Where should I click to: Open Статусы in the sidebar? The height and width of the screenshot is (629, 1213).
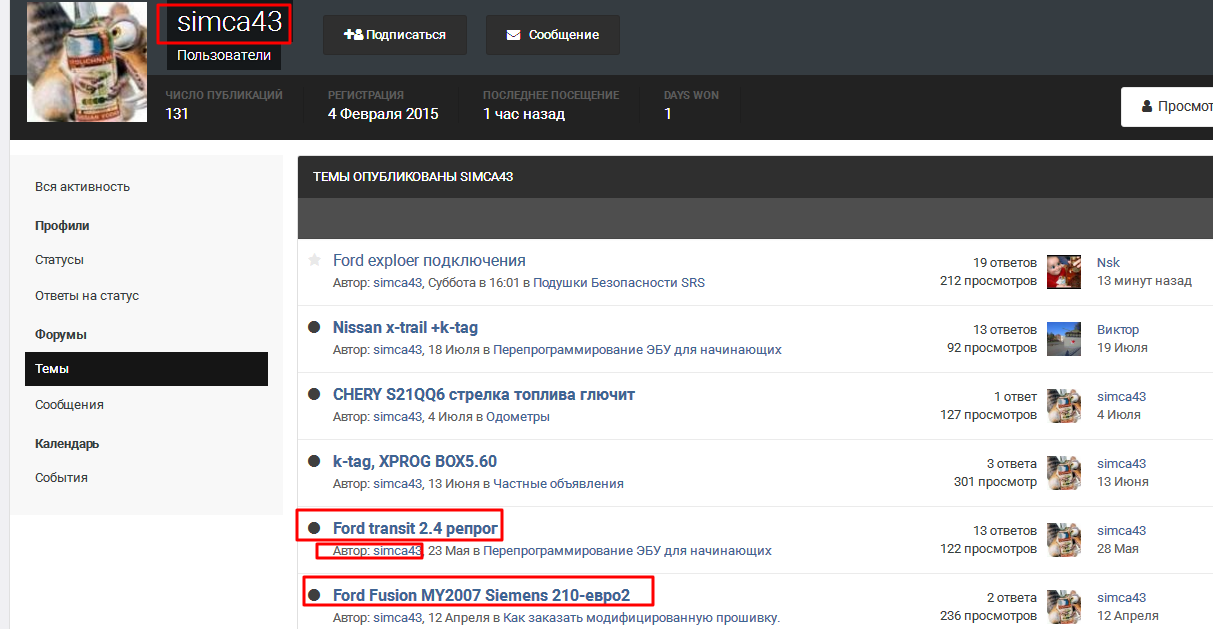coord(59,260)
